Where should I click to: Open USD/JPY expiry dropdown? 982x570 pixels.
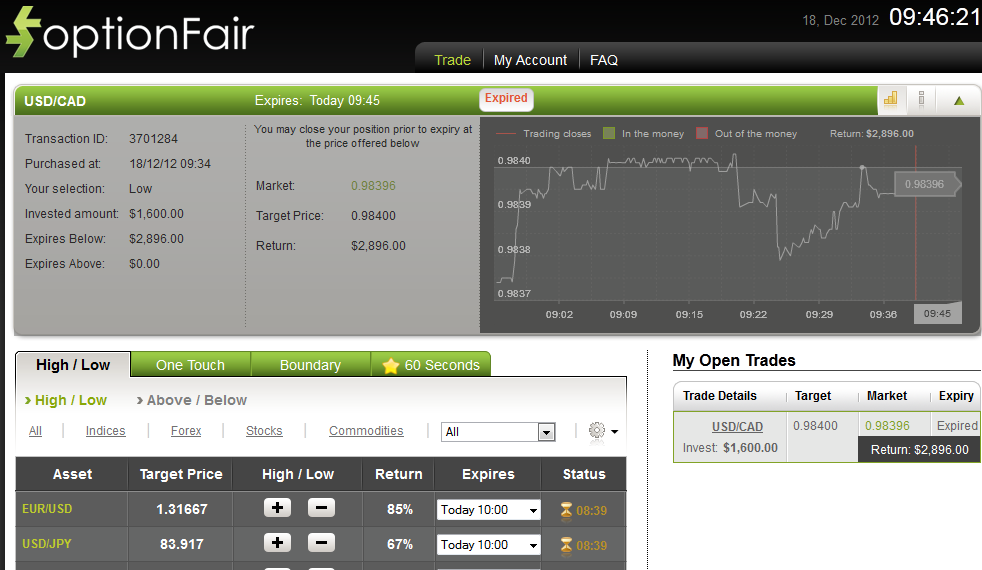pos(488,545)
